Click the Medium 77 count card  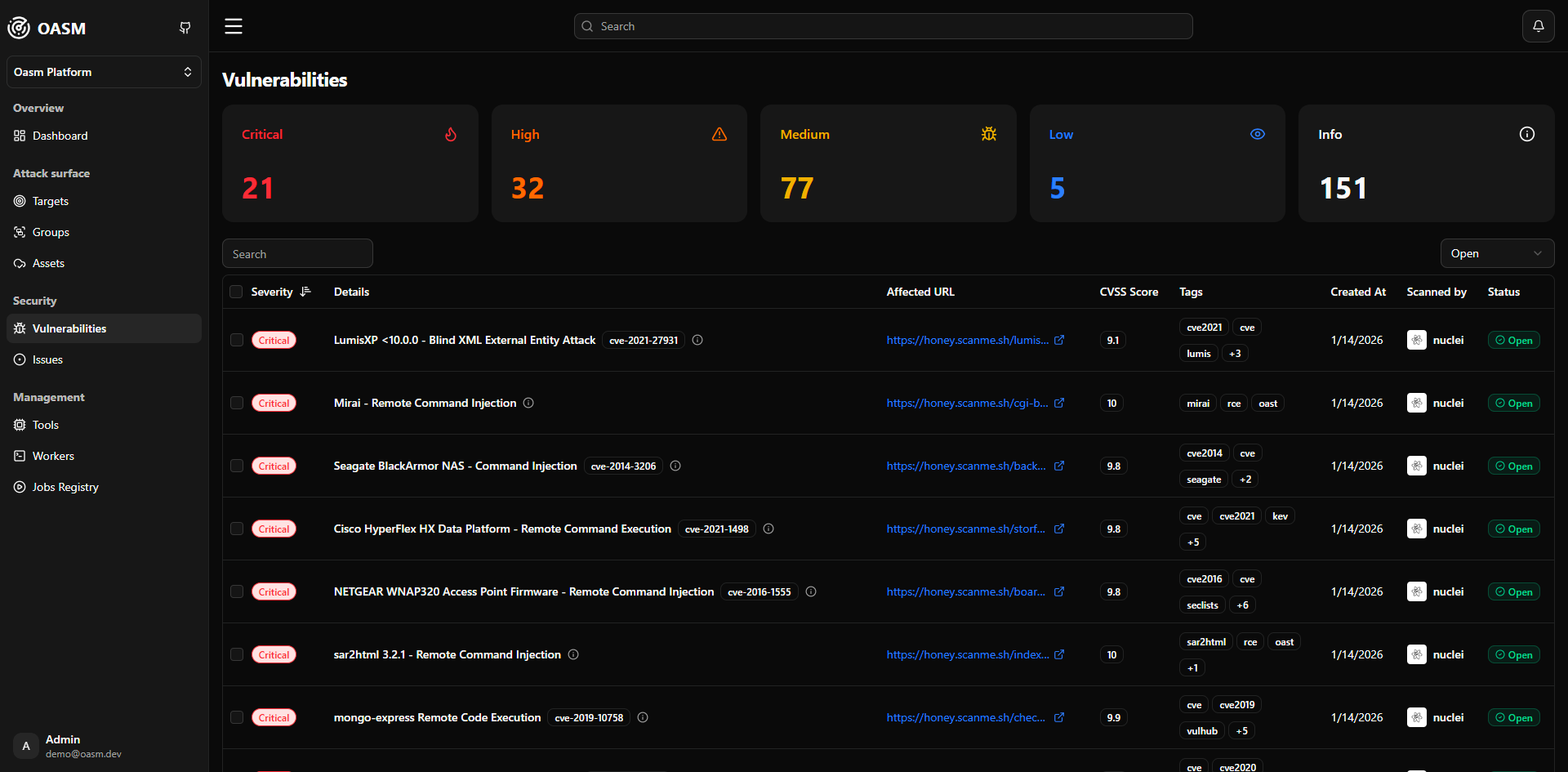click(x=888, y=163)
